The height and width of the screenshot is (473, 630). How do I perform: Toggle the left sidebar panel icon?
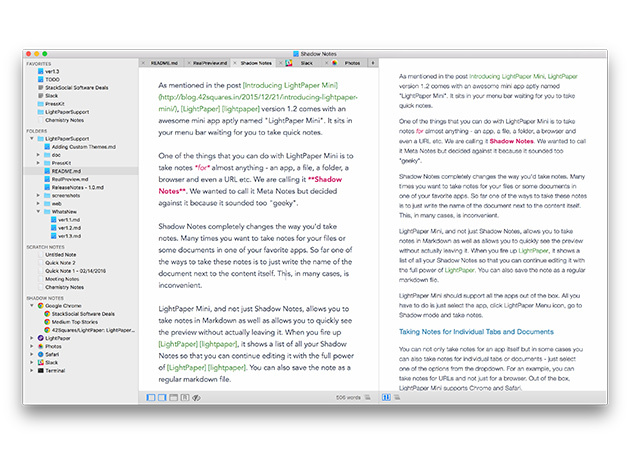pos(151,397)
